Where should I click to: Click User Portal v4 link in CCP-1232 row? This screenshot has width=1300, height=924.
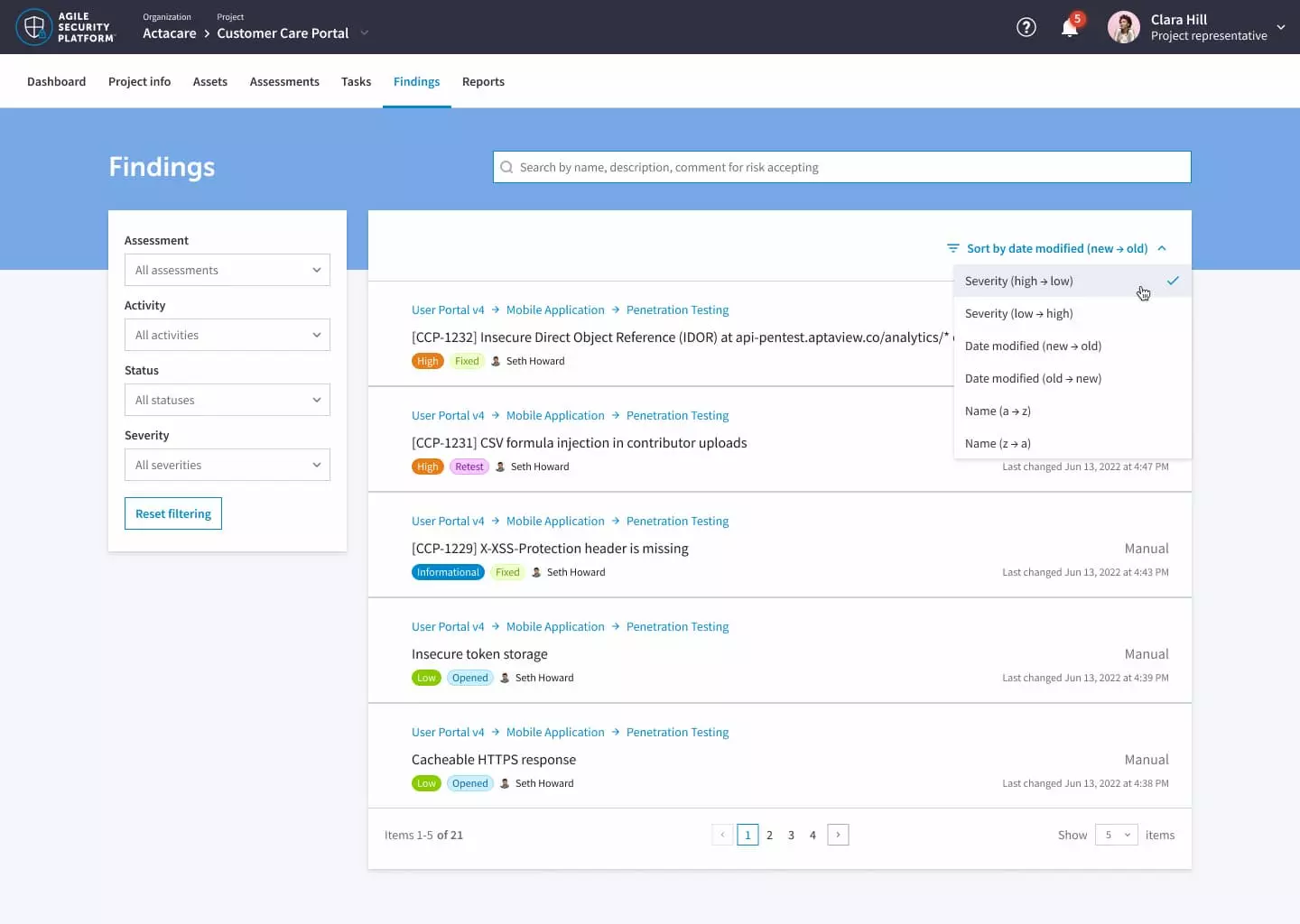pos(448,310)
